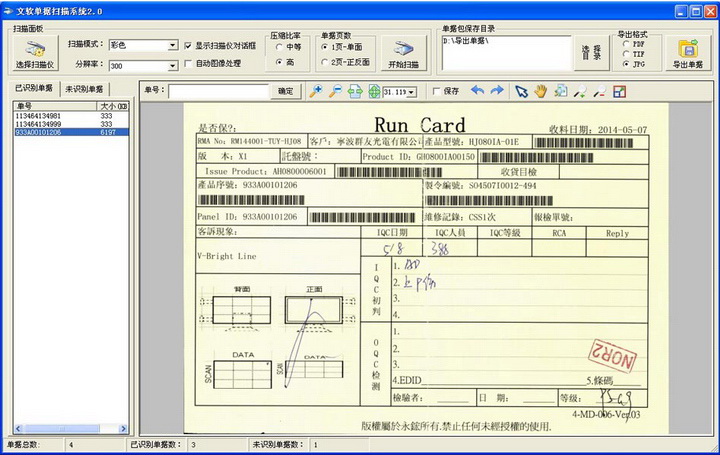Click the red-blue layout icon
Viewport: 720px width, 455px height.
[x=619, y=91]
